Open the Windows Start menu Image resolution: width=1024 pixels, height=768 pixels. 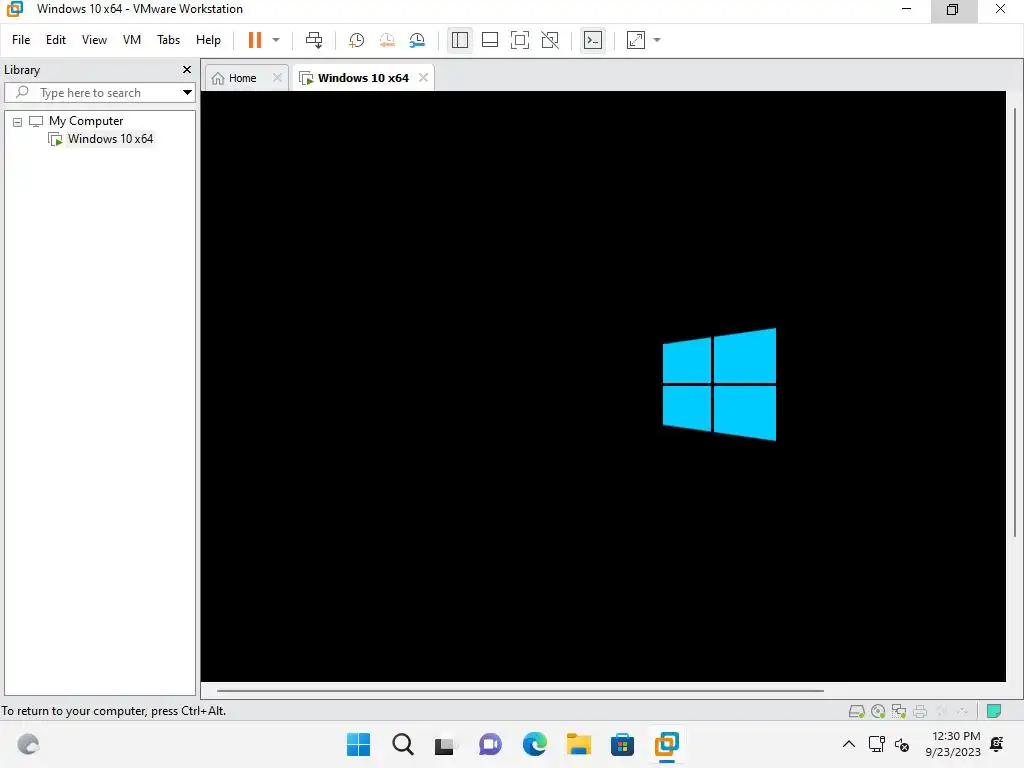pos(359,744)
